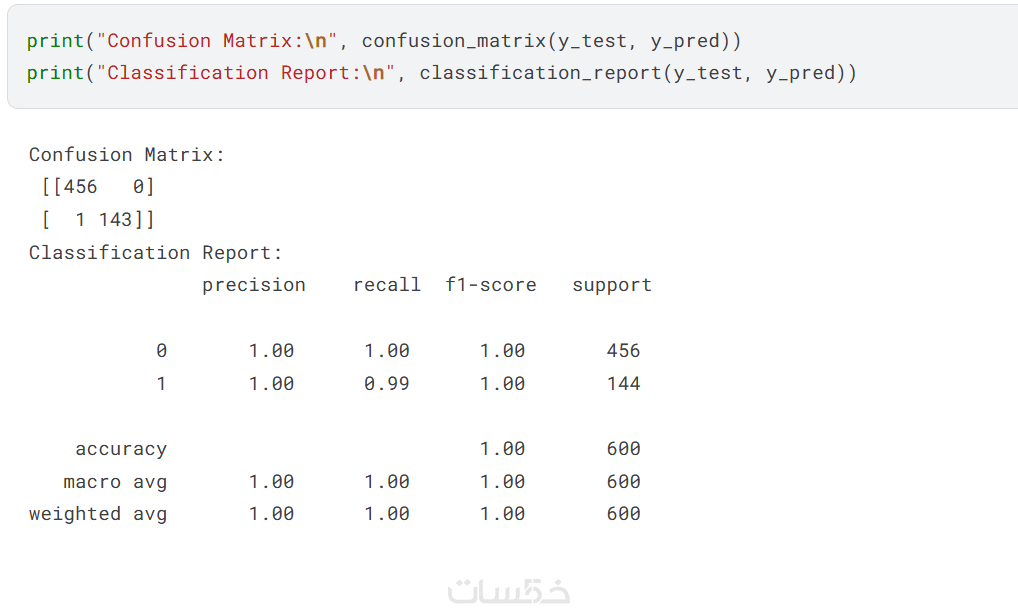Click the macro avg row label
Screen dimensions: 1018x616
click(x=115, y=482)
